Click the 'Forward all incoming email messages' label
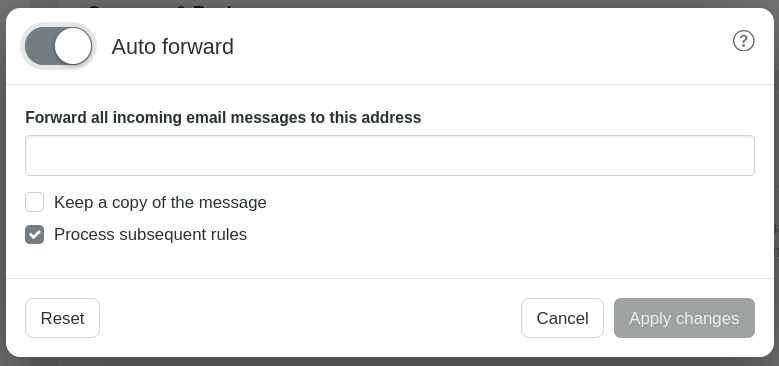 coord(223,118)
